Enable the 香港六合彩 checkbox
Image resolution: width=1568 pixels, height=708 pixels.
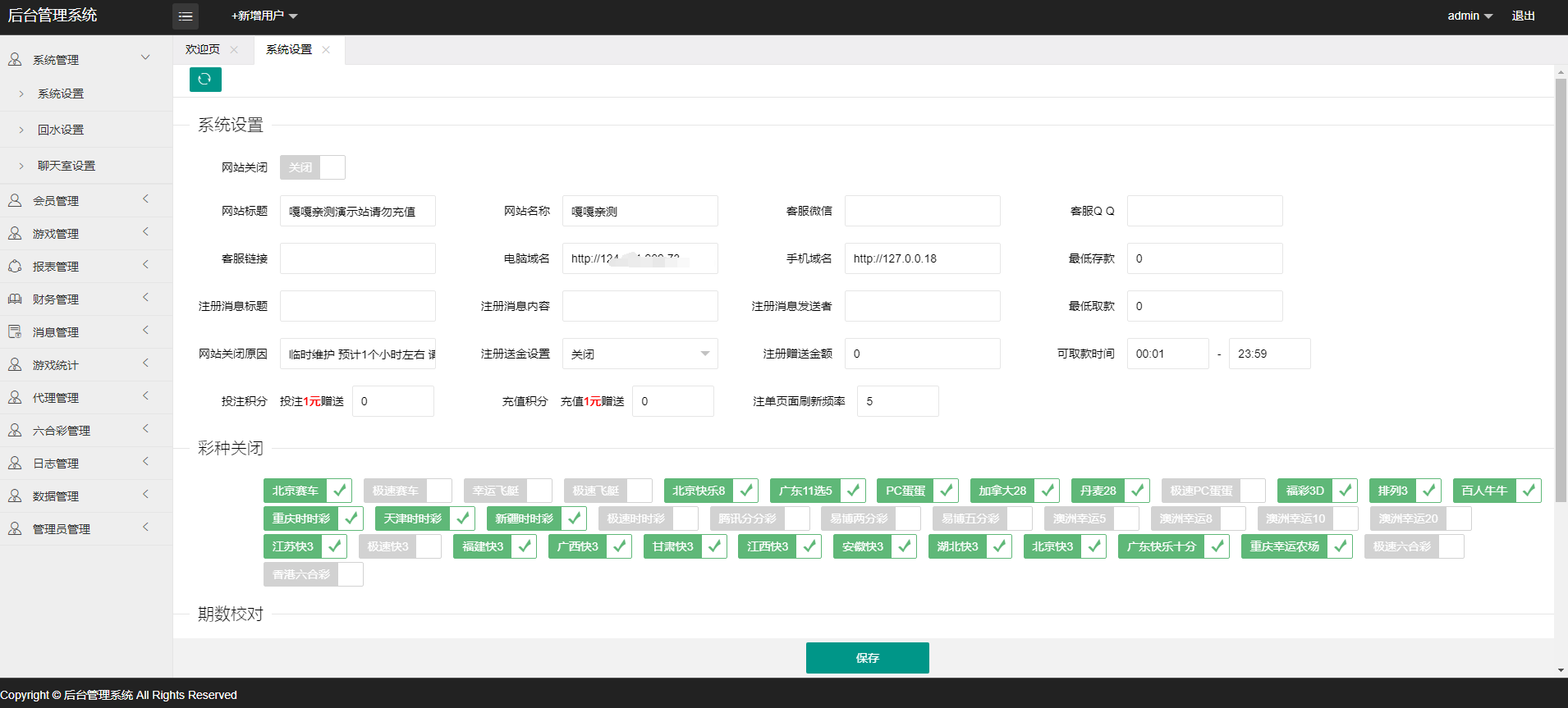click(x=351, y=574)
